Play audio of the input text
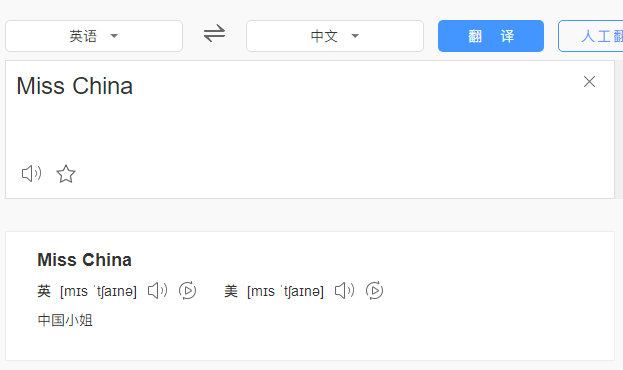The width and height of the screenshot is (623, 370). tap(31, 174)
